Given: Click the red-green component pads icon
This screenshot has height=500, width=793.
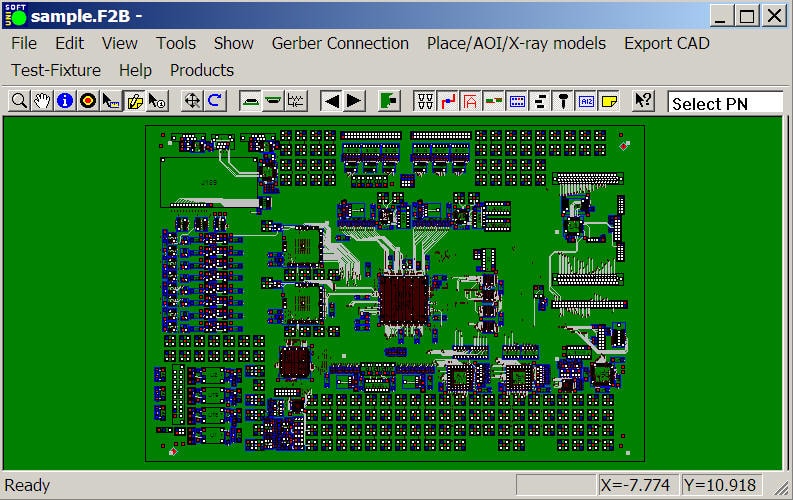Looking at the screenshot, I should point(494,101).
